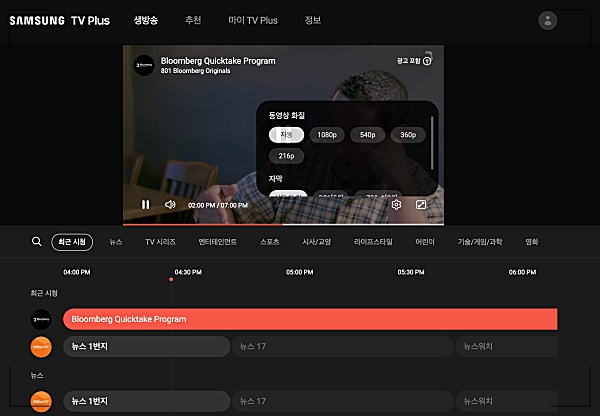Open the 생방송 tab

[145, 20]
